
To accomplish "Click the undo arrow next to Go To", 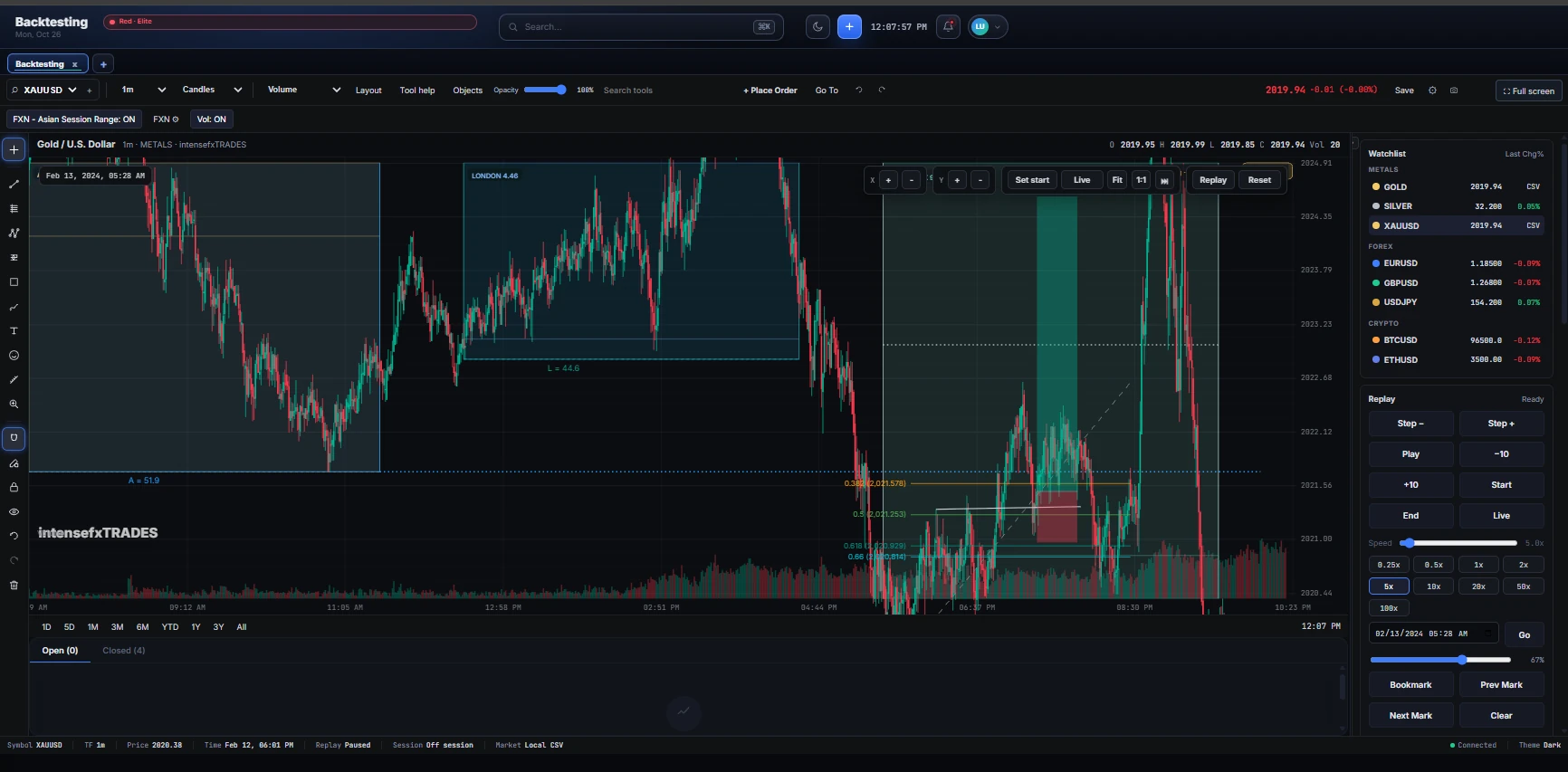I will (859, 91).
